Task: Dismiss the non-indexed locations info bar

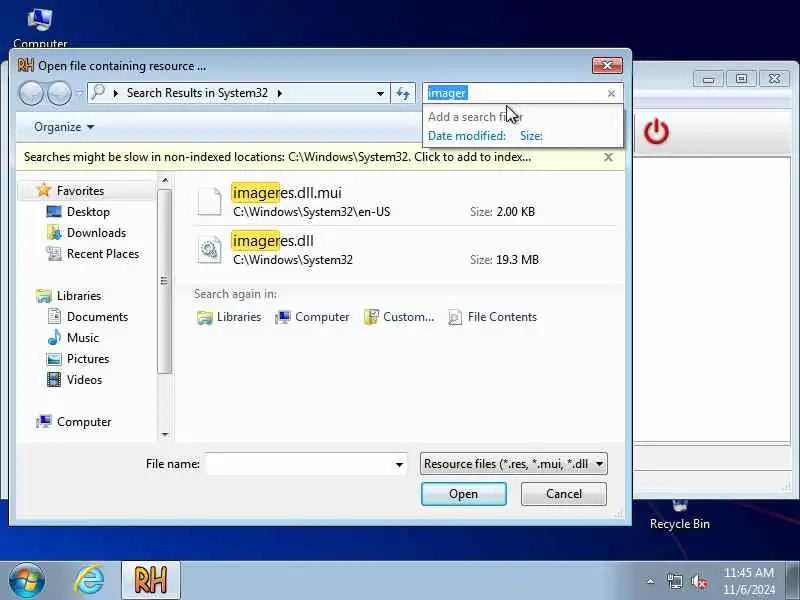Action: (x=608, y=157)
